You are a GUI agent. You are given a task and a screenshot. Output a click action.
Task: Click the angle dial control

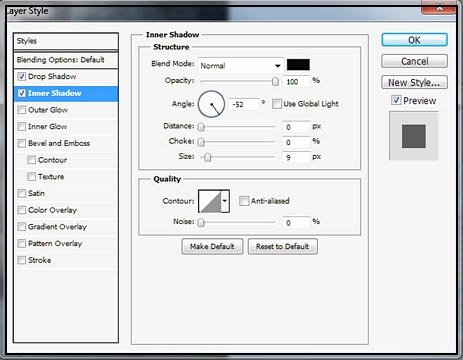[211, 104]
